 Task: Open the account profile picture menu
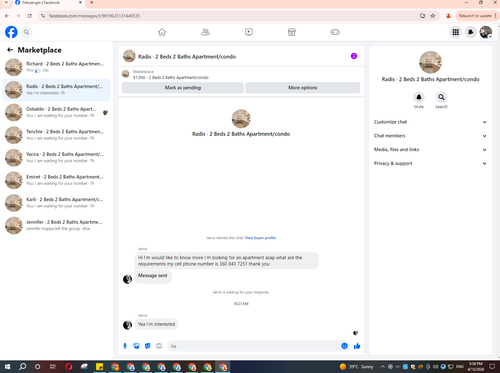(x=486, y=32)
